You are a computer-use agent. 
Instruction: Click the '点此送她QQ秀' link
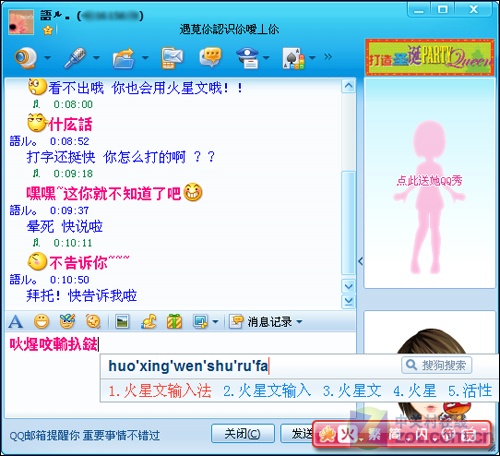pos(429,181)
